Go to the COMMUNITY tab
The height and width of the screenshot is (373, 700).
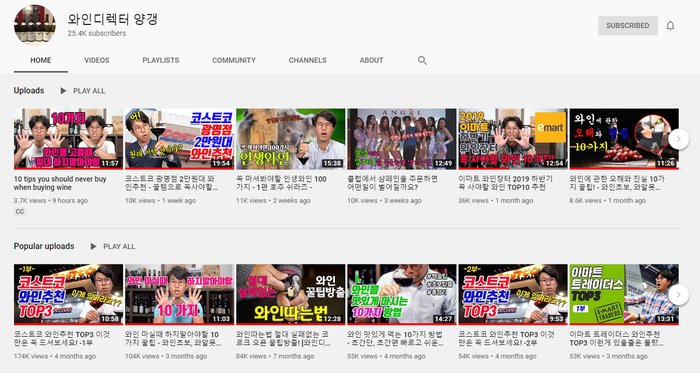234,60
